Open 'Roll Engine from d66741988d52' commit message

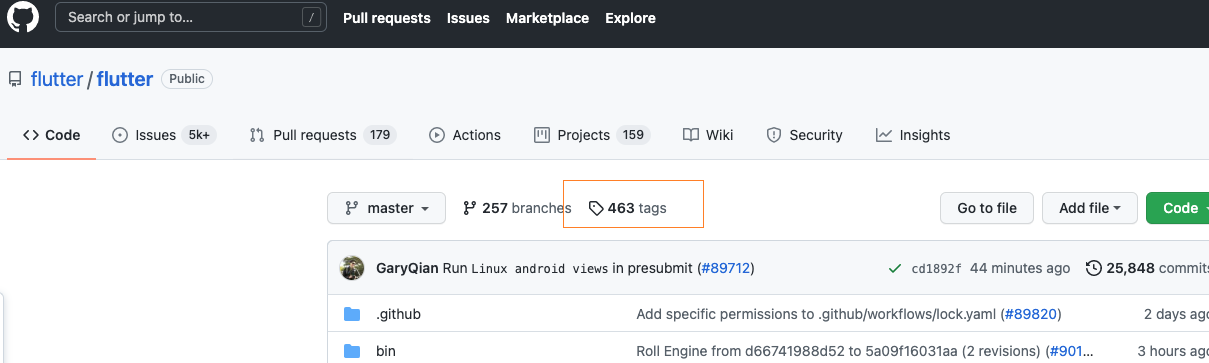[x=839, y=351]
